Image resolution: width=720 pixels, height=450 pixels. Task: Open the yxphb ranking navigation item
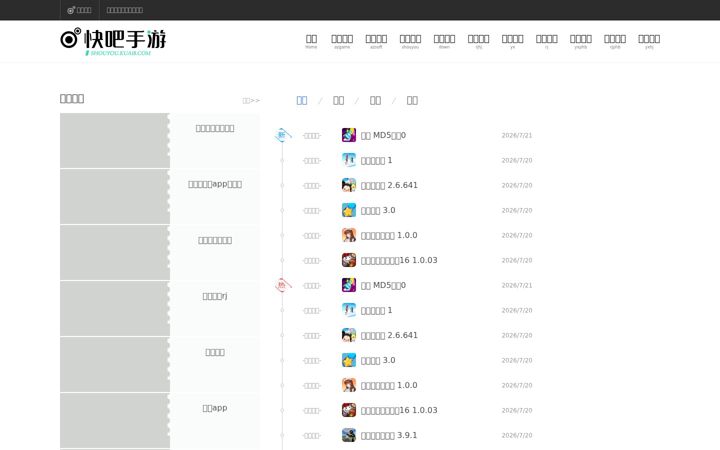[x=581, y=41]
